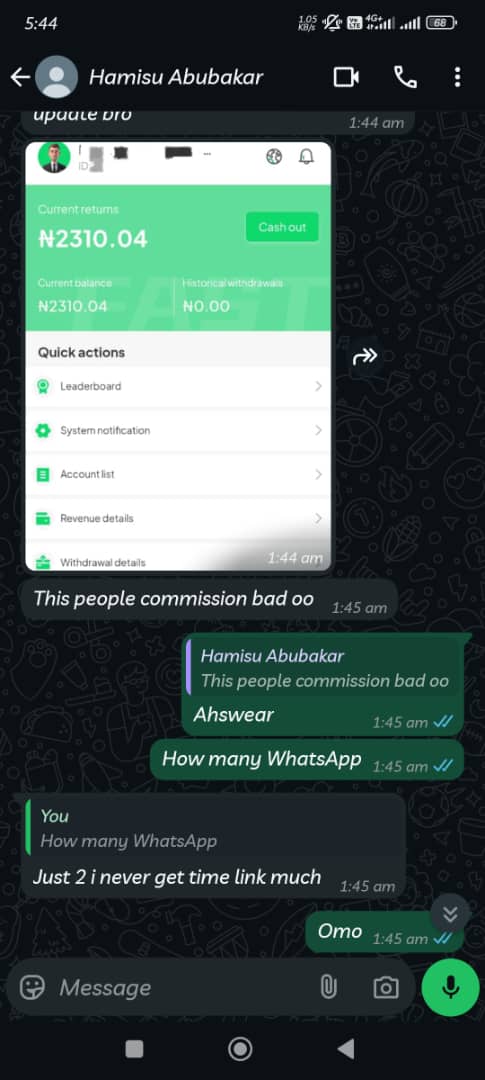This screenshot has height=1080, width=485.
Task: Jump to latest with double-chevron button
Action: coord(451,914)
